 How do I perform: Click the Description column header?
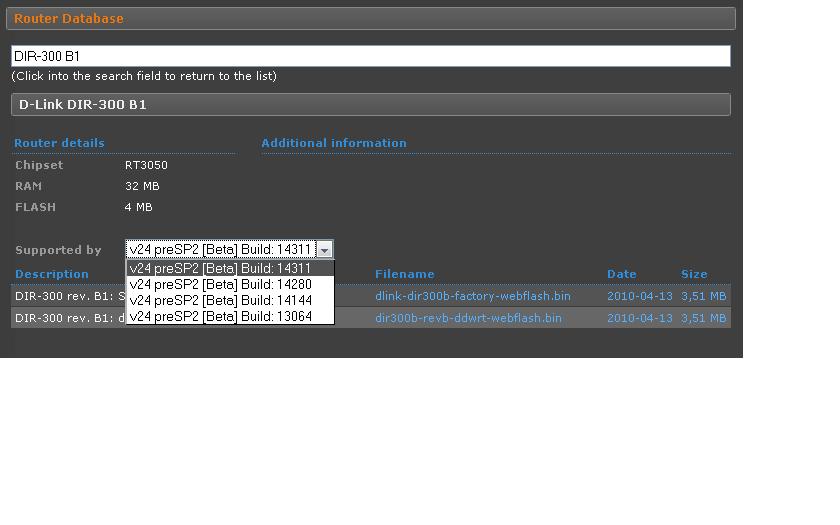tap(52, 274)
